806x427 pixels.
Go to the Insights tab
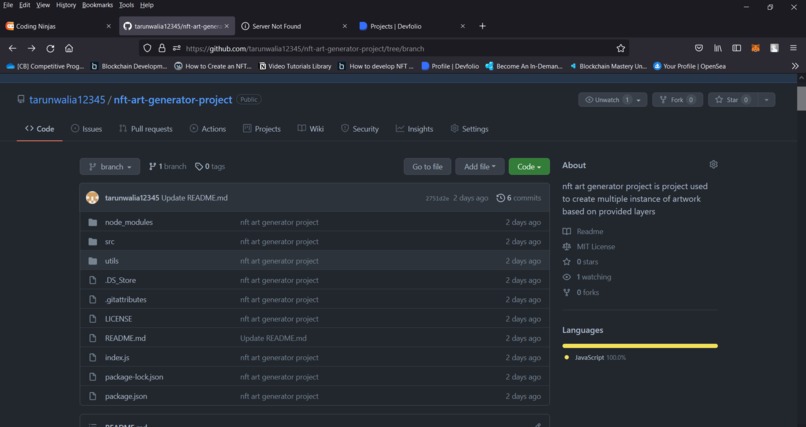click(x=414, y=129)
